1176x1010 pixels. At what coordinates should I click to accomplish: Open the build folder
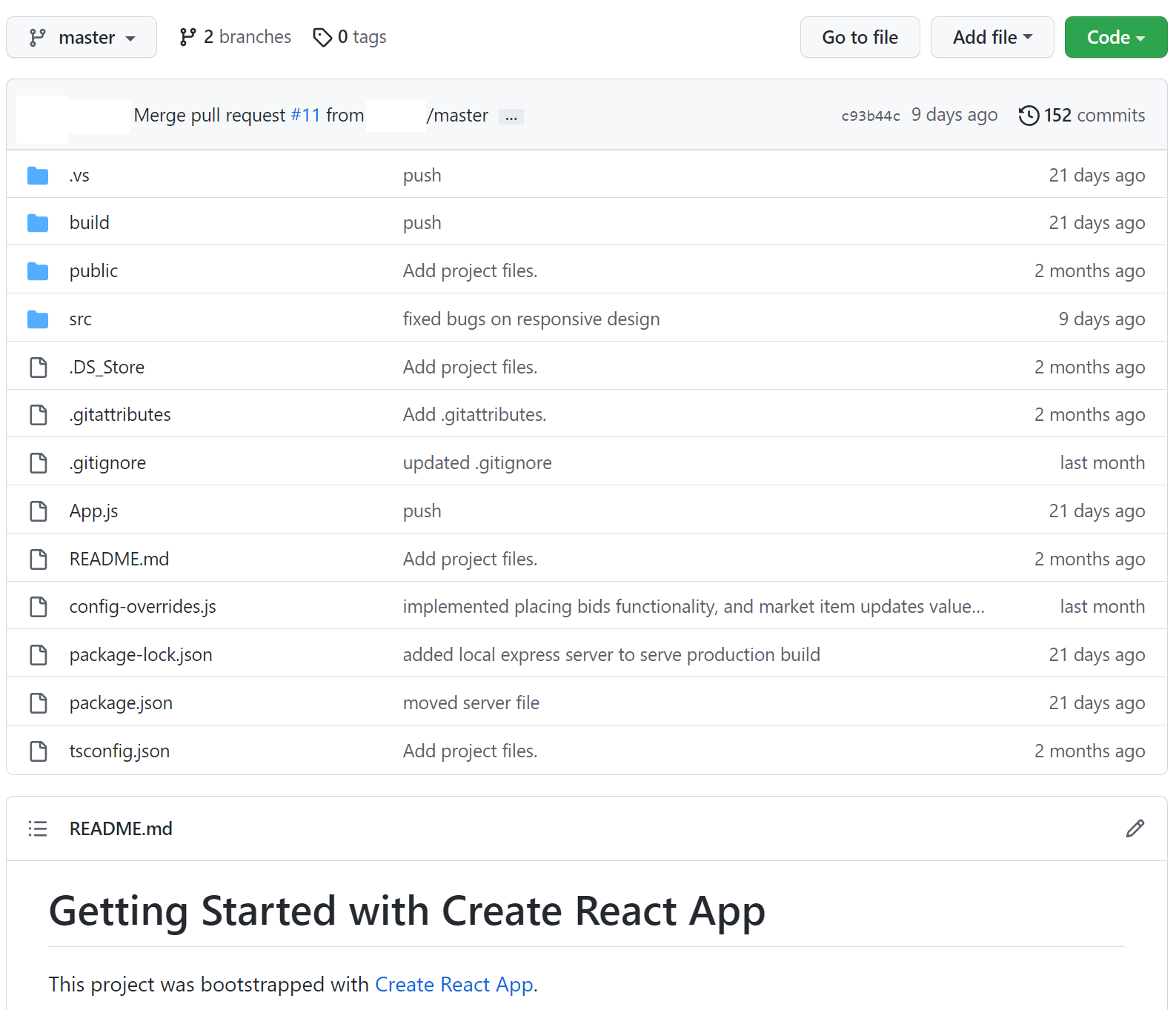click(x=90, y=223)
